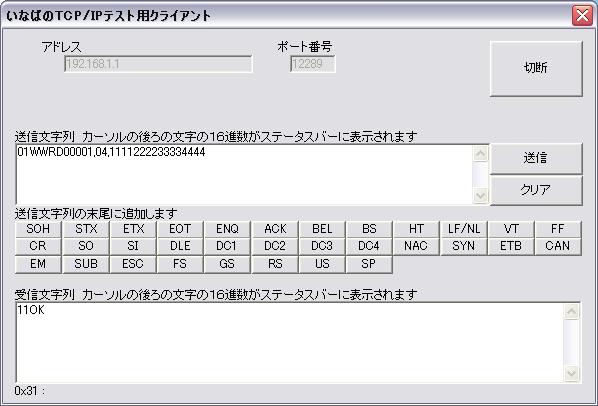This screenshot has height=406, width=598.
Task: Append the LF/NL line feed character
Action: (x=463, y=229)
